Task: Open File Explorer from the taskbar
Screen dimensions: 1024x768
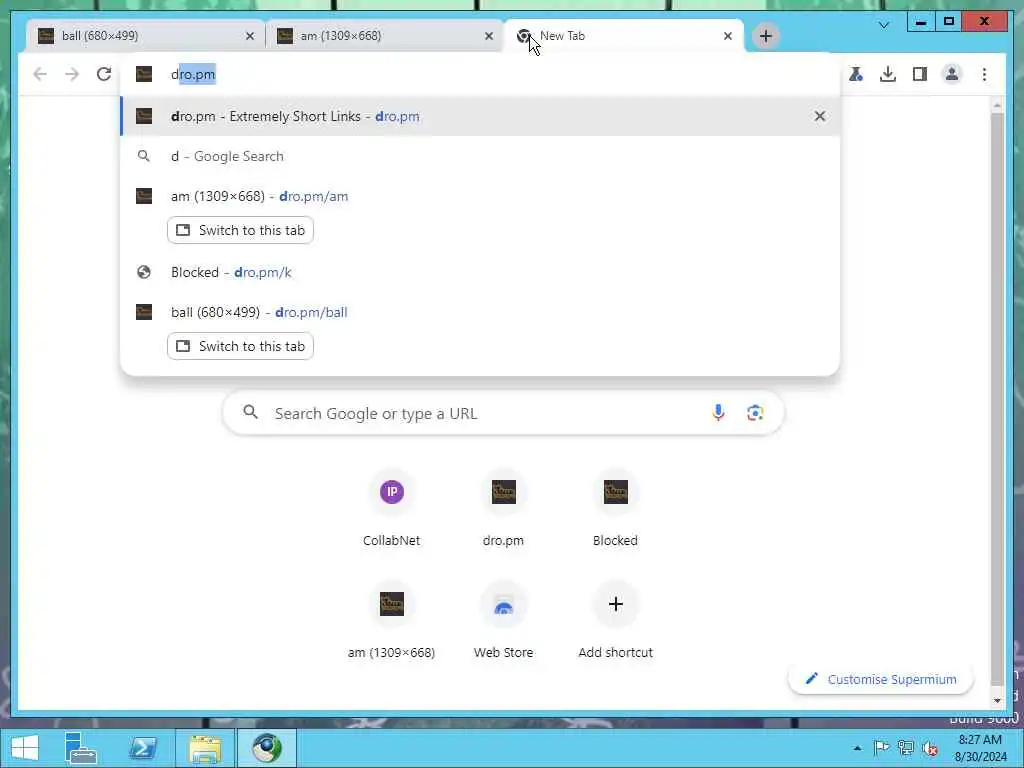Action: click(205, 748)
